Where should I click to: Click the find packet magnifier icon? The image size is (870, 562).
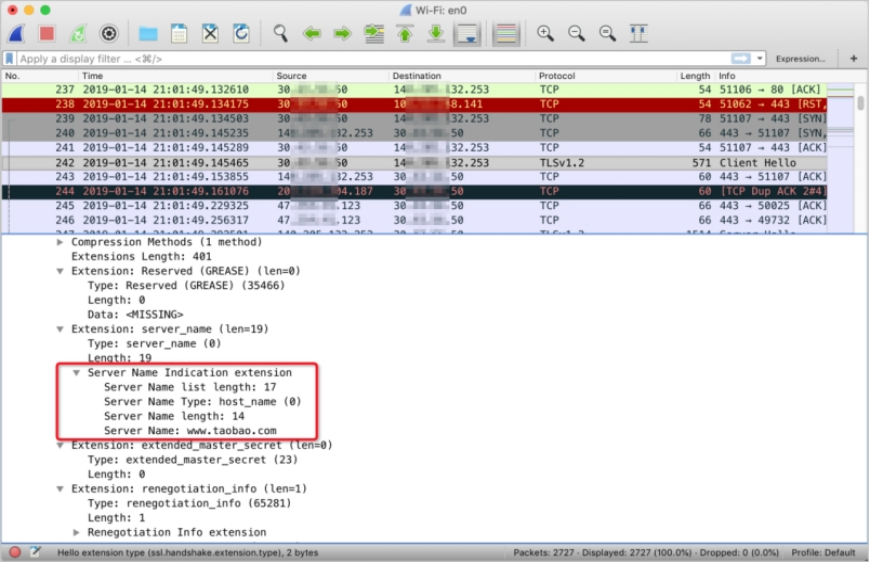281,34
